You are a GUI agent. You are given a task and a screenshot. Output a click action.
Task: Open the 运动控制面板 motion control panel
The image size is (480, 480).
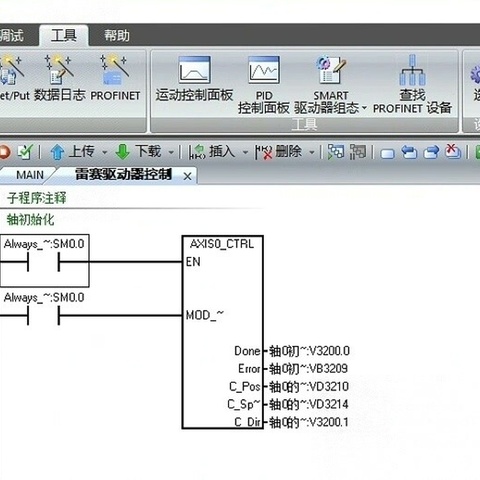[x=194, y=79]
